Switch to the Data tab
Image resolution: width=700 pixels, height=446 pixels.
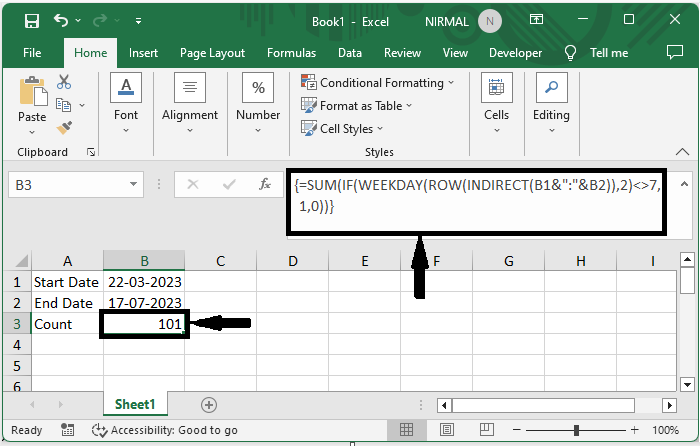tap(350, 53)
